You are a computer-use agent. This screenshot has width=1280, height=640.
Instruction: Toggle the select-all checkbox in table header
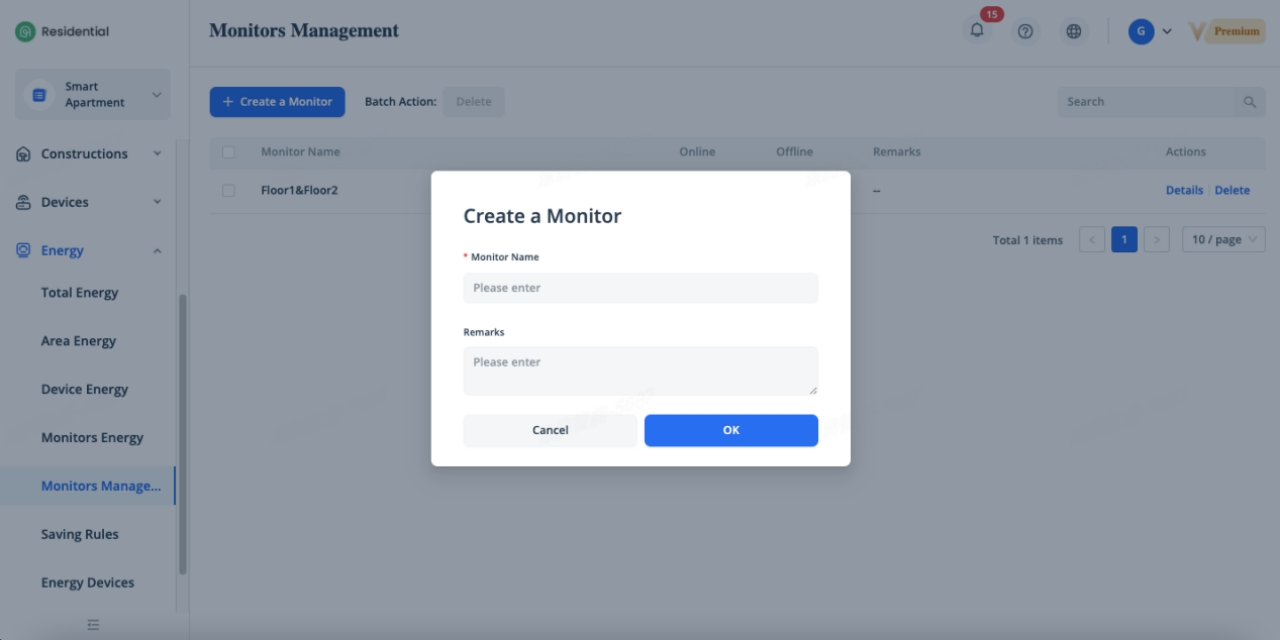click(229, 152)
